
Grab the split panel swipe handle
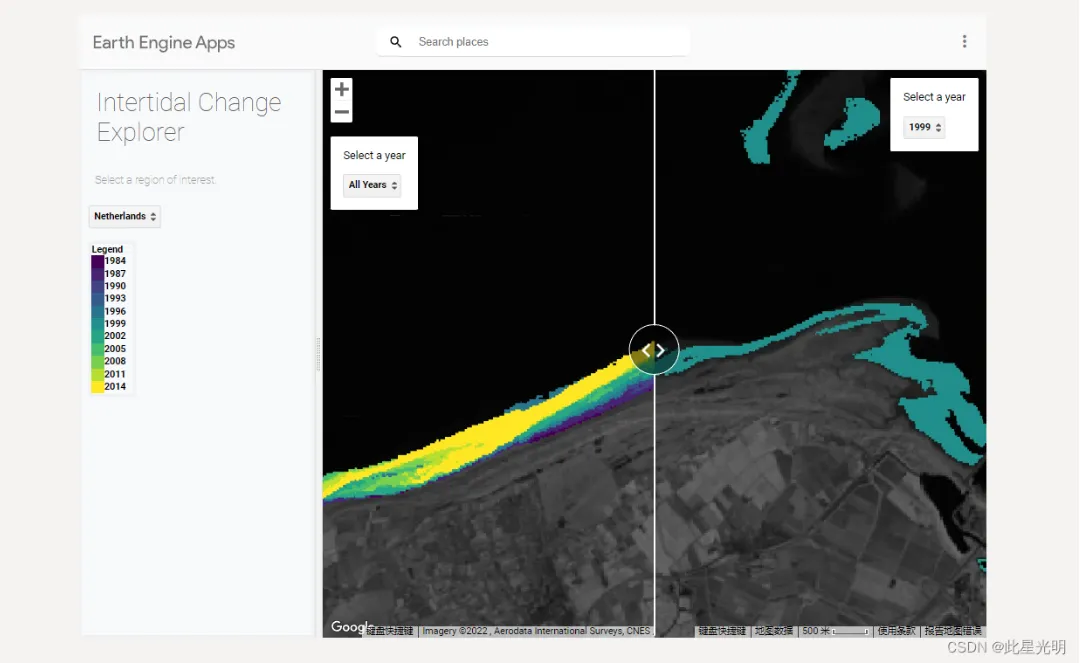click(x=654, y=350)
